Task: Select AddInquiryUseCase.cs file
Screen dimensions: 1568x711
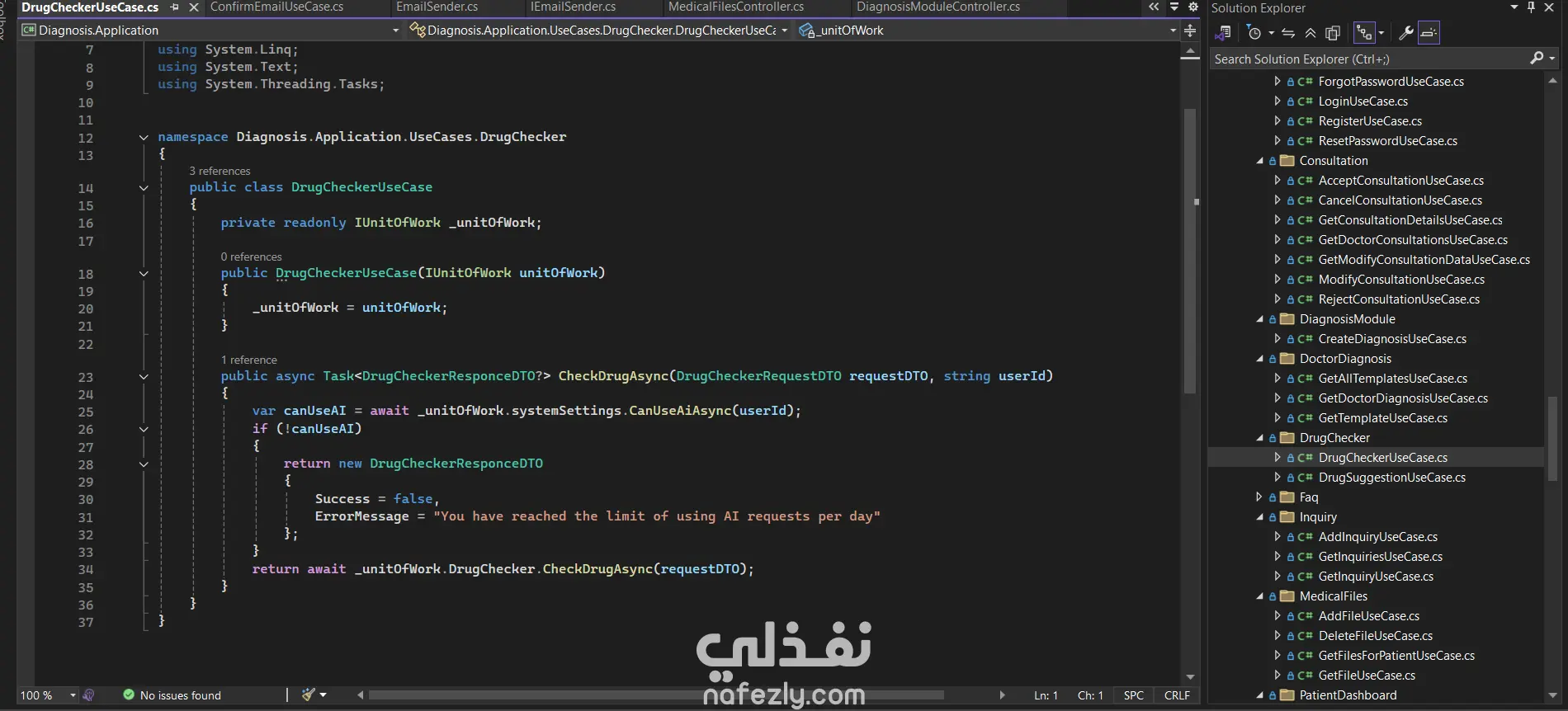Action: point(1377,537)
